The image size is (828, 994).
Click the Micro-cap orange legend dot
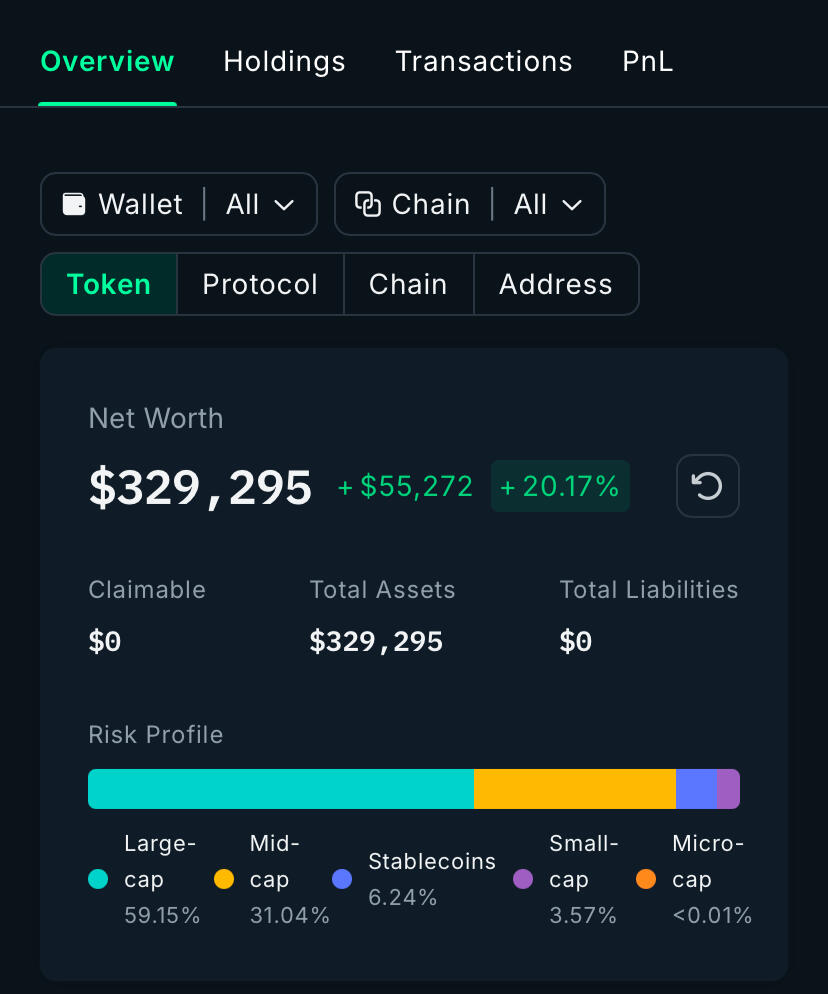(646, 879)
